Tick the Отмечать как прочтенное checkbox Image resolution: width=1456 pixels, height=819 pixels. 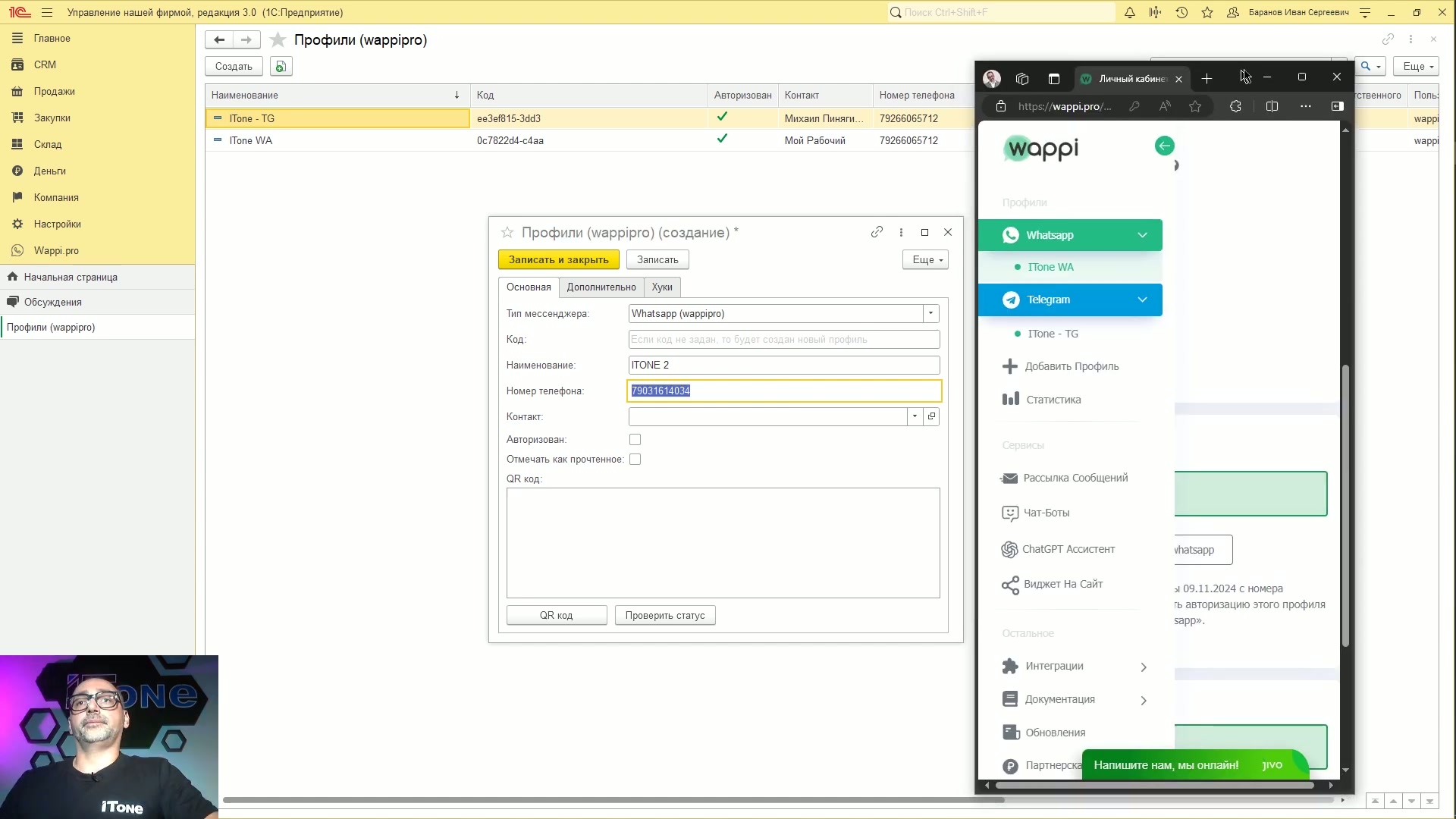(x=635, y=460)
